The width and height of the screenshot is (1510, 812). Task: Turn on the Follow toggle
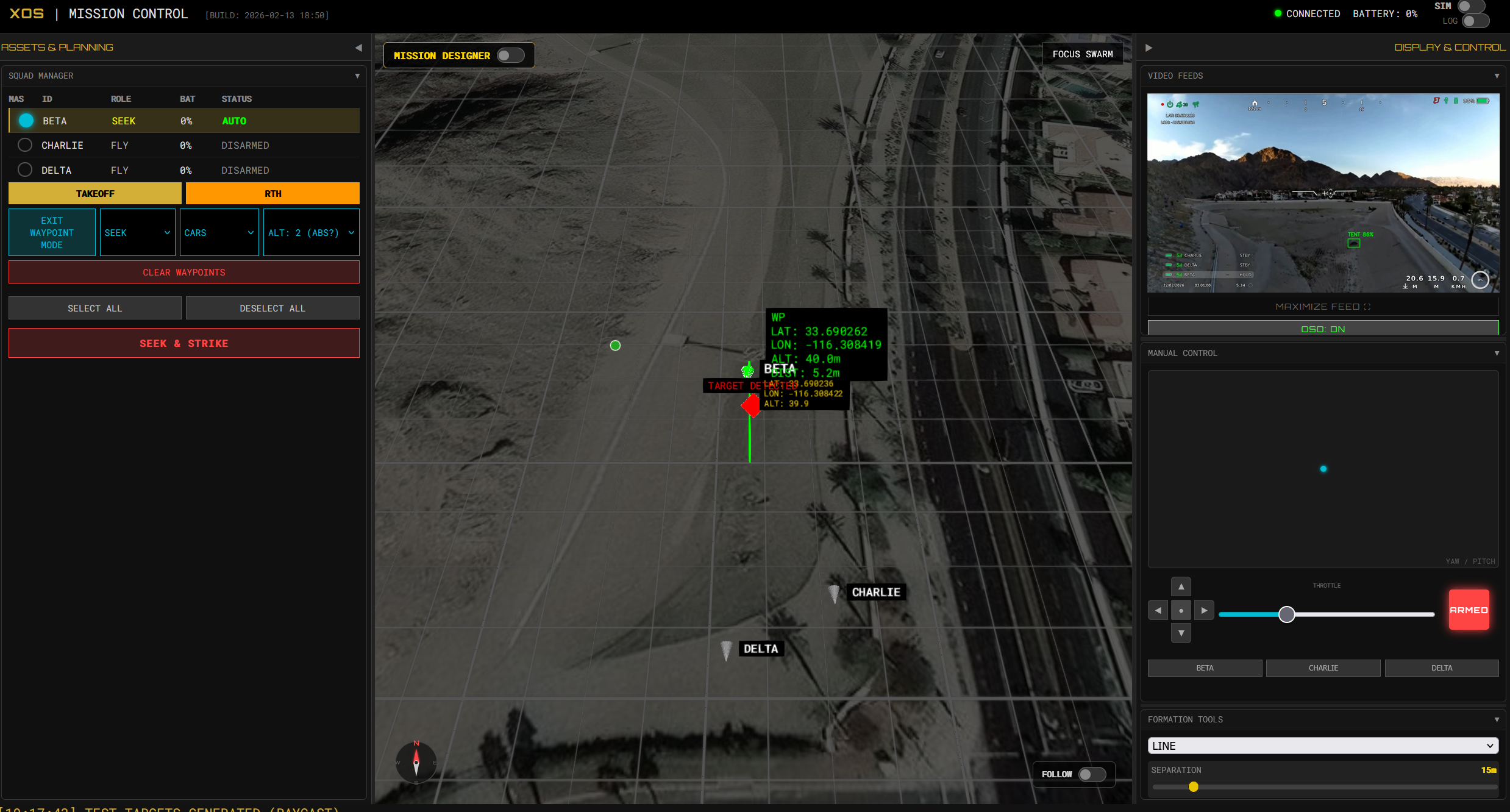tap(1091, 774)
